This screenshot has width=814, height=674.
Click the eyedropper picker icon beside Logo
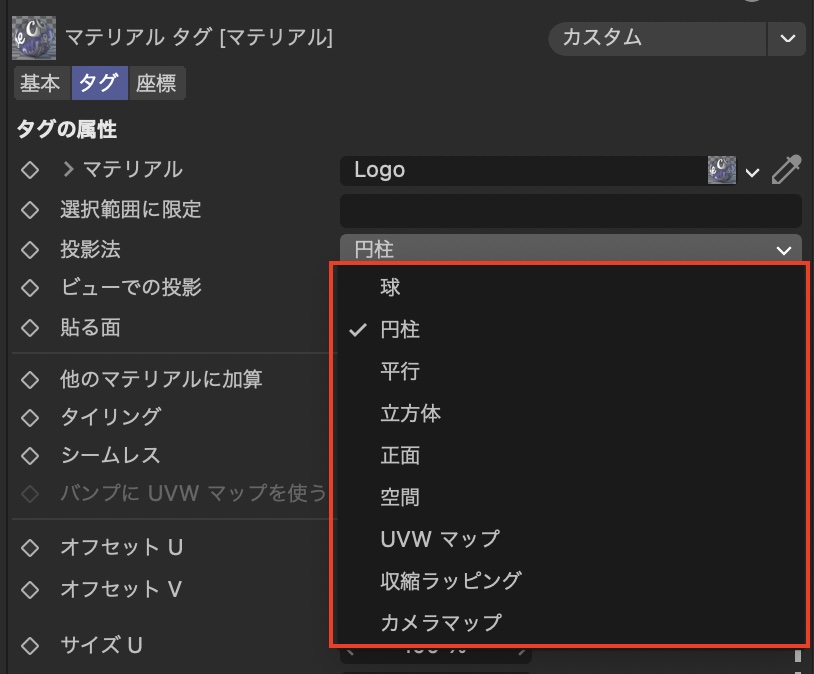[x=787, y=170]
